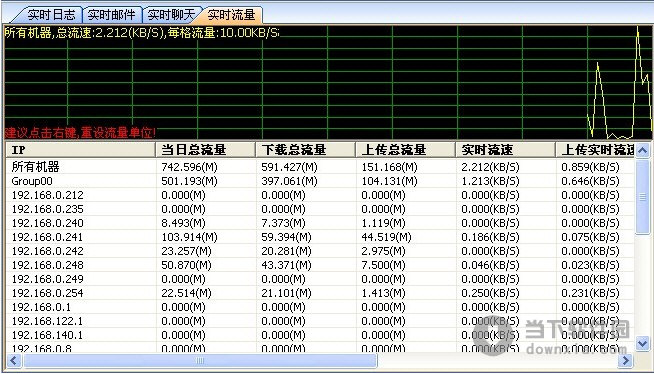Click the 591.427(M) download cell

click(x=289, y=167)
